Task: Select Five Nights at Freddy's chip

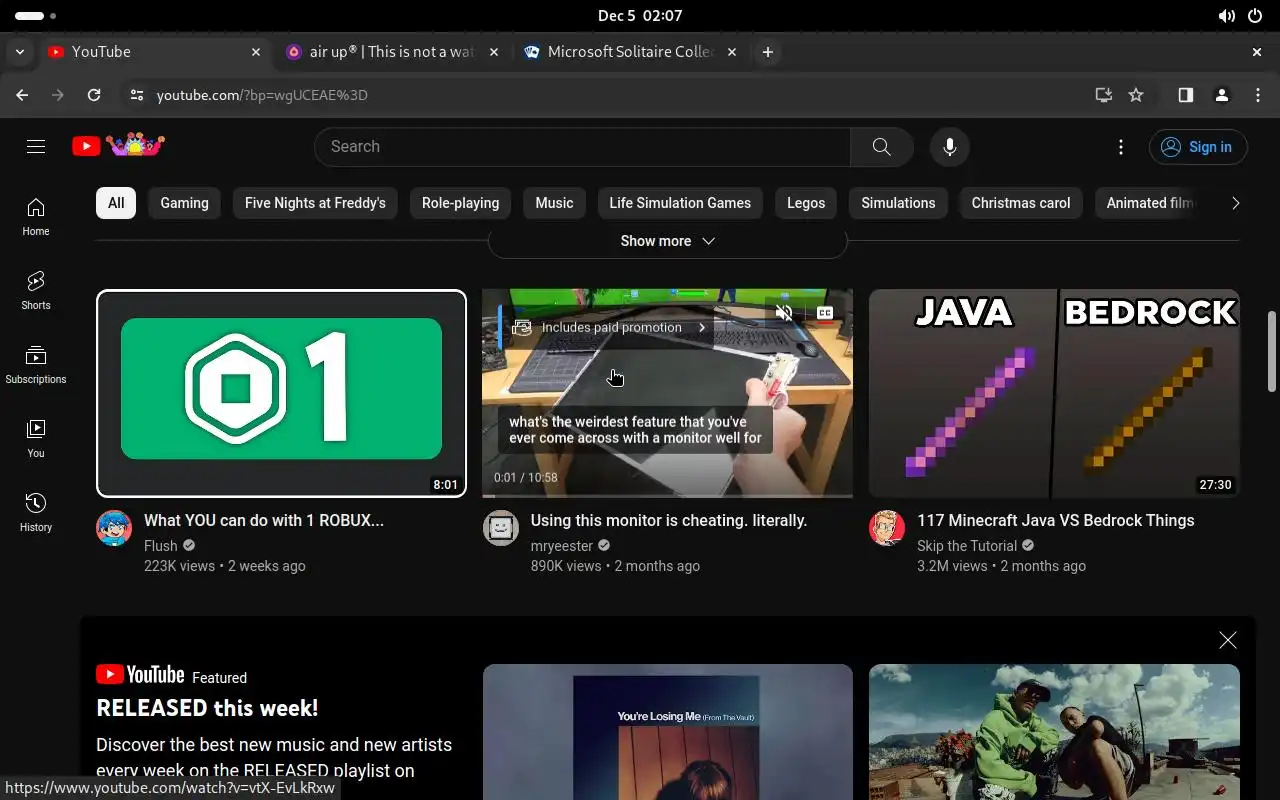Action: pyautogui.click(x=315, y=203)
